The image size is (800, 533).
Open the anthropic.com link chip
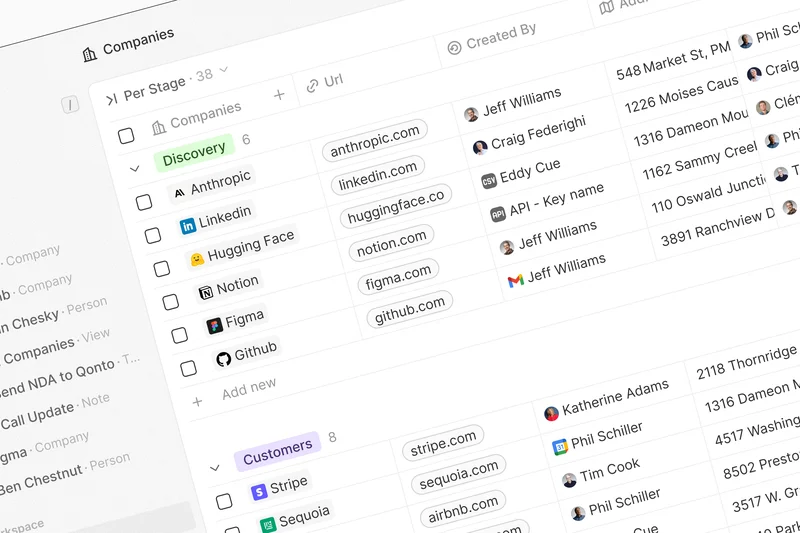pyautogui.click(x=375, y=141)
